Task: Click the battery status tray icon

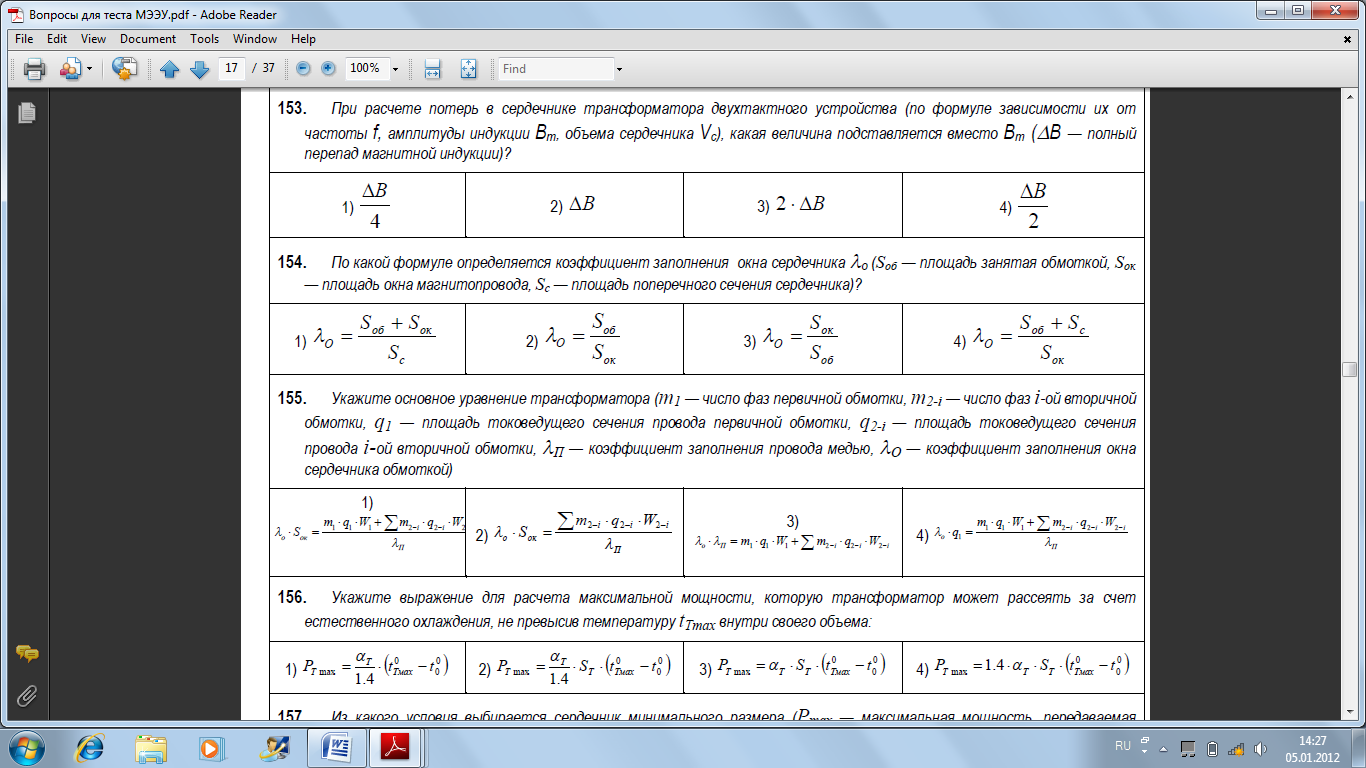Action: coord(1213,748)
